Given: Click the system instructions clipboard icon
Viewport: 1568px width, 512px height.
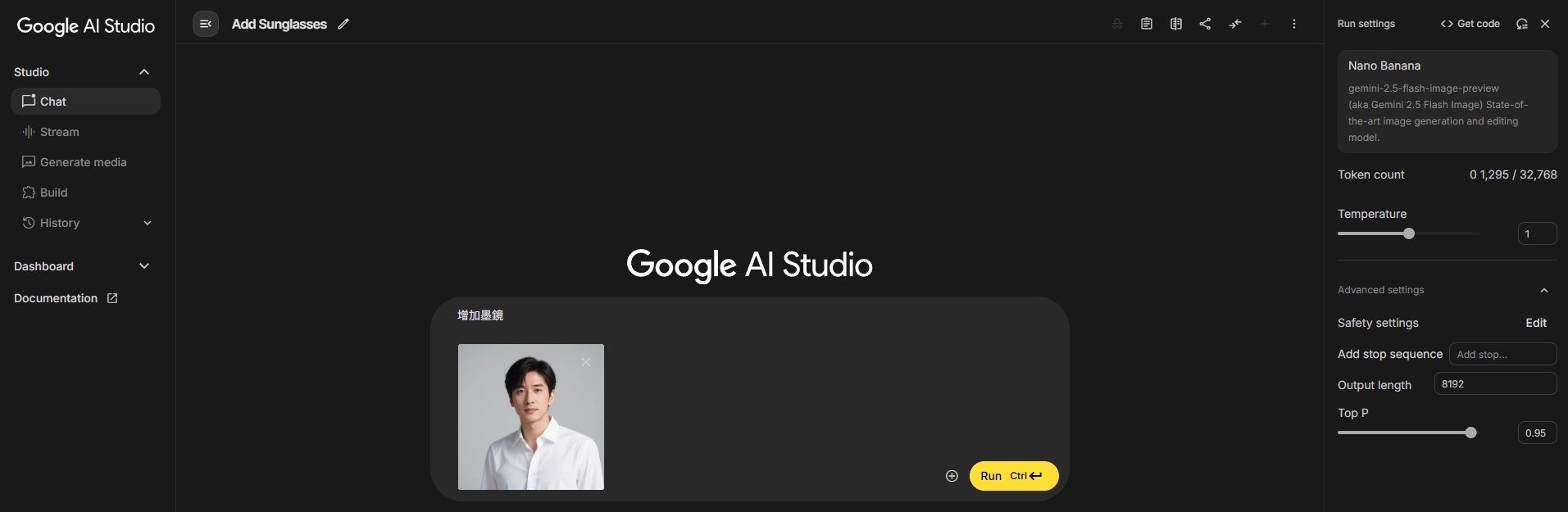Looking at the screenshot, I should click(x=1146, y=24).
